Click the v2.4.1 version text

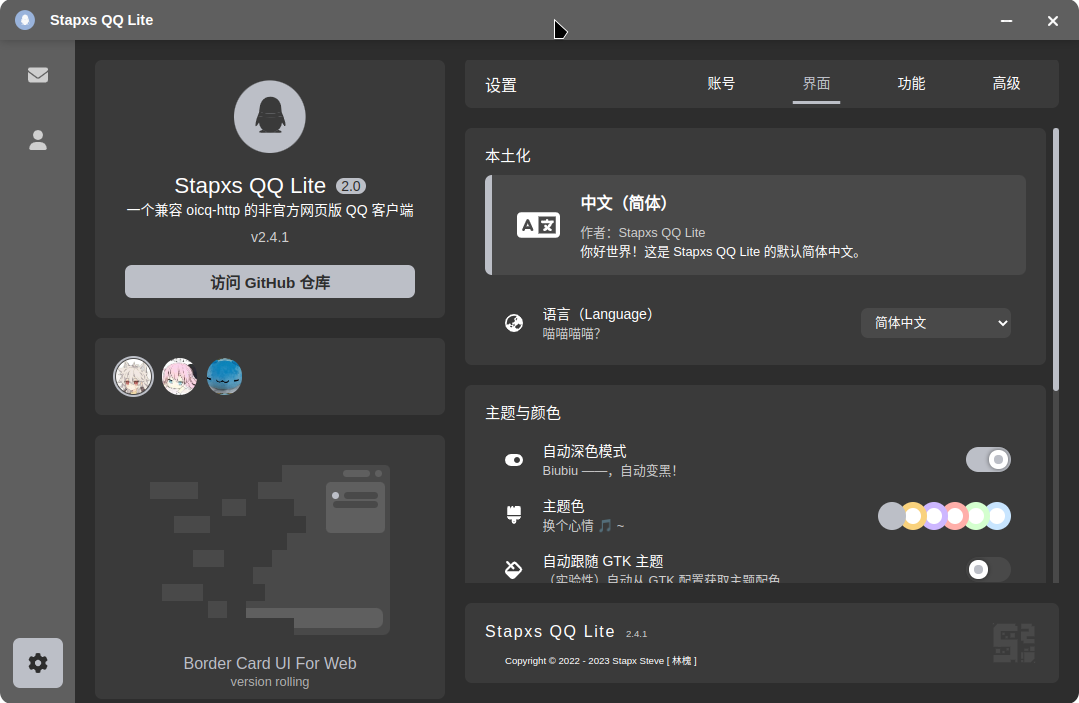click(270, 237)
